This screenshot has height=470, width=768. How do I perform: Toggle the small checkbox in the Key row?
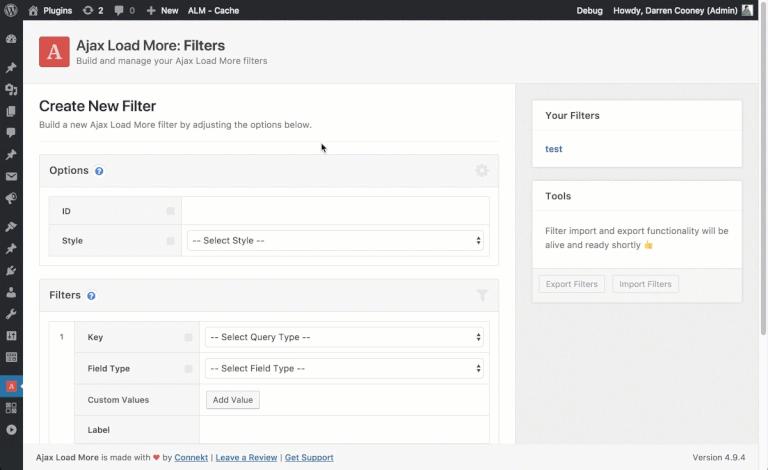click(188, 337)
